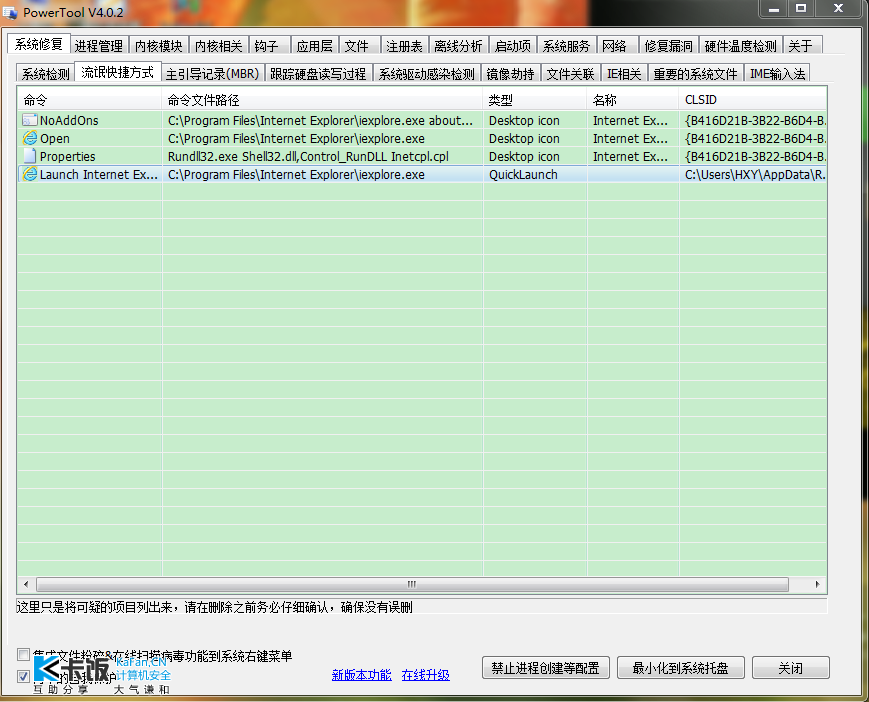Image resolution: width=869 pixels, height=702 pixels.
Task: Switch to the 系统驱动感染检测 sub-tab
Action: point(426,74)
